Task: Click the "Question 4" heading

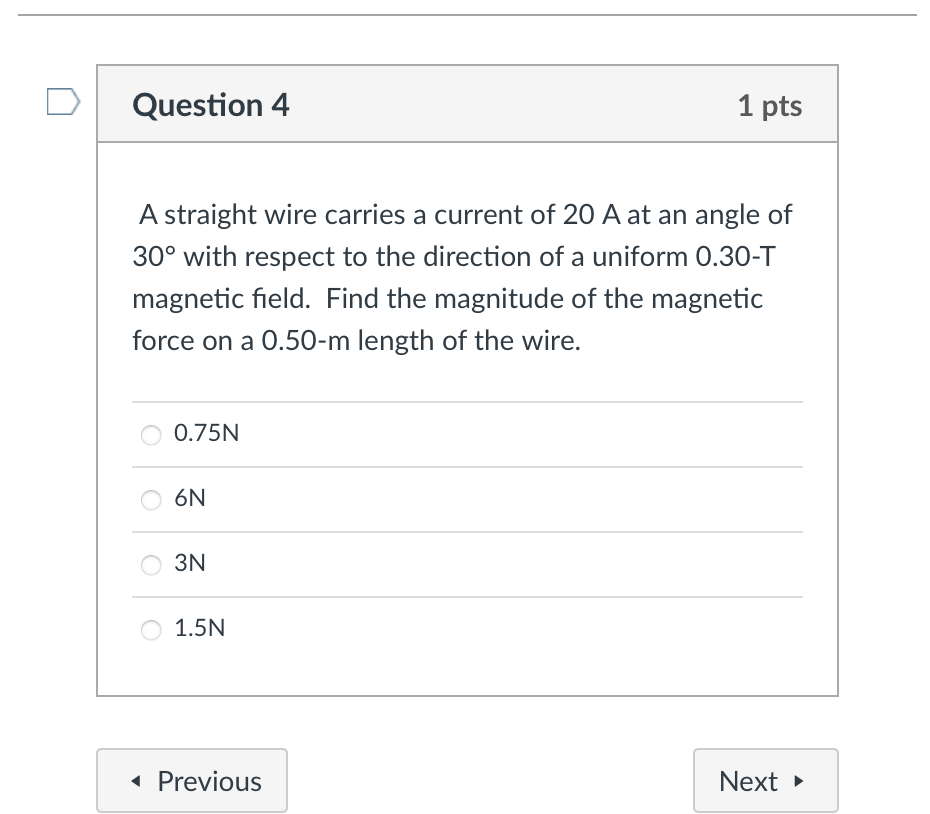Action: click(x=211, y=105)
